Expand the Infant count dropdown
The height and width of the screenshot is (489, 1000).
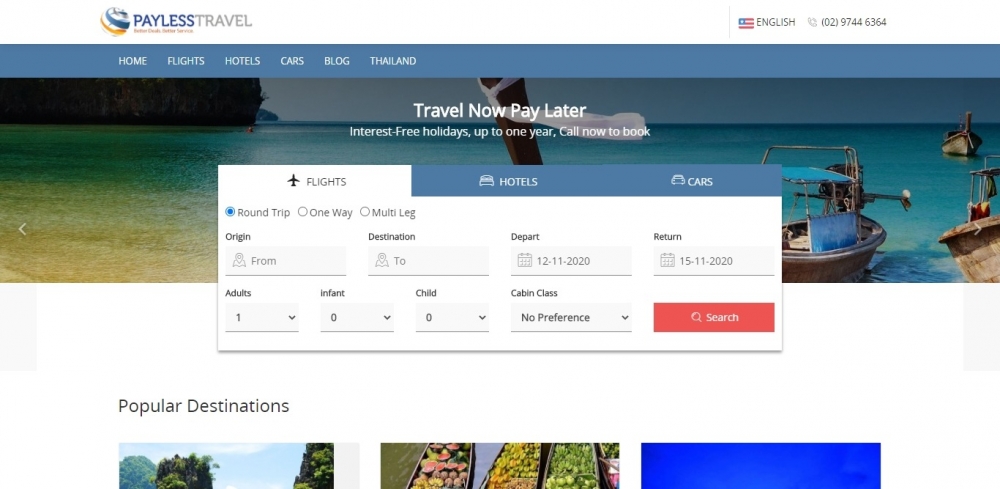(357, 317)
